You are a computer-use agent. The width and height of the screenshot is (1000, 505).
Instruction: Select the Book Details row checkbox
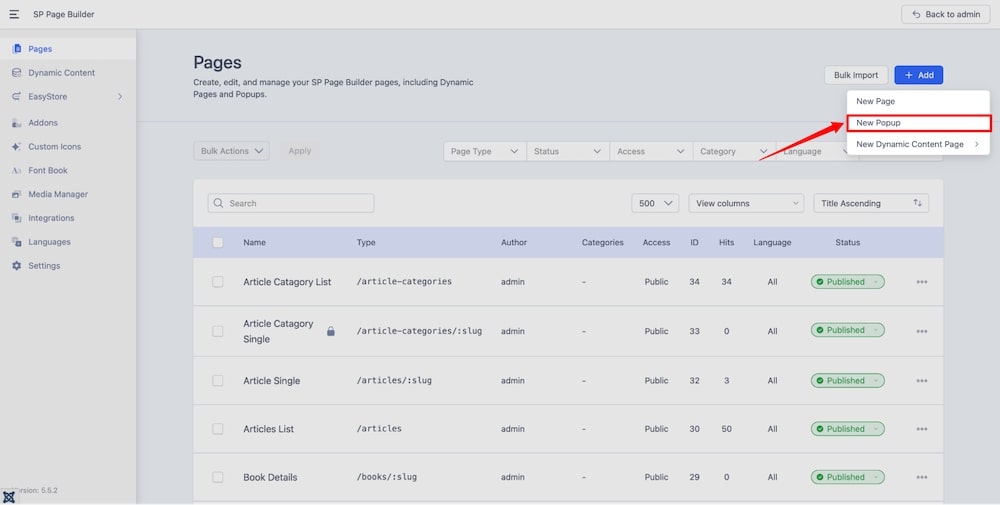point(218,477)
